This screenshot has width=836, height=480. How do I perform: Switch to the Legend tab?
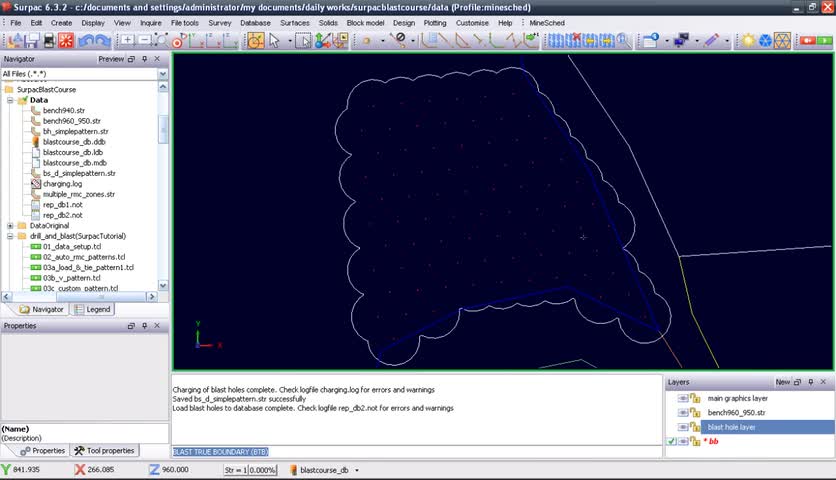[93, 309]
